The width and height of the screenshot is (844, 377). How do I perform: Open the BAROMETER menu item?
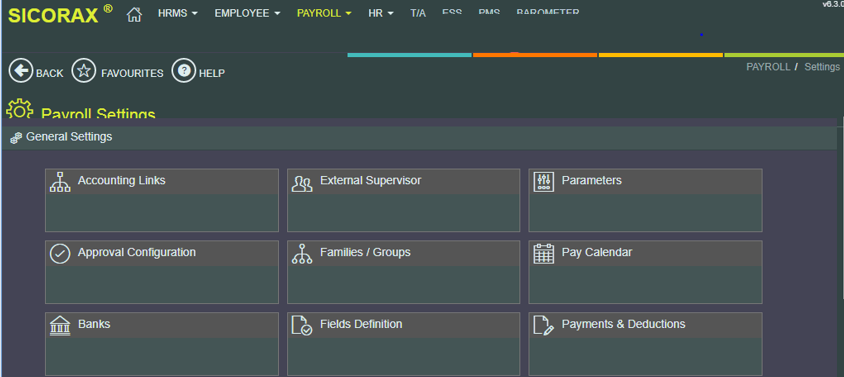(x=548, y=12)
